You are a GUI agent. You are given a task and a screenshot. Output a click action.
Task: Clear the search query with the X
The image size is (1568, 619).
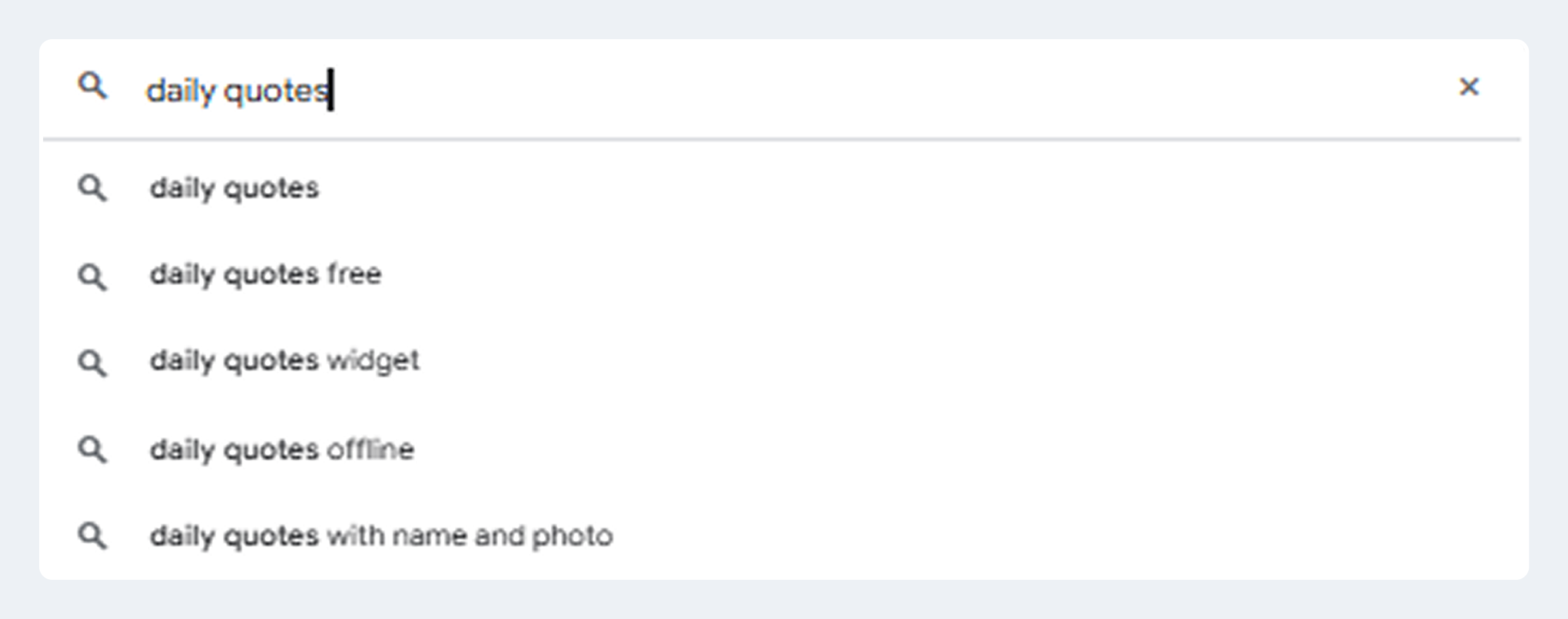tap(1469, 87)
